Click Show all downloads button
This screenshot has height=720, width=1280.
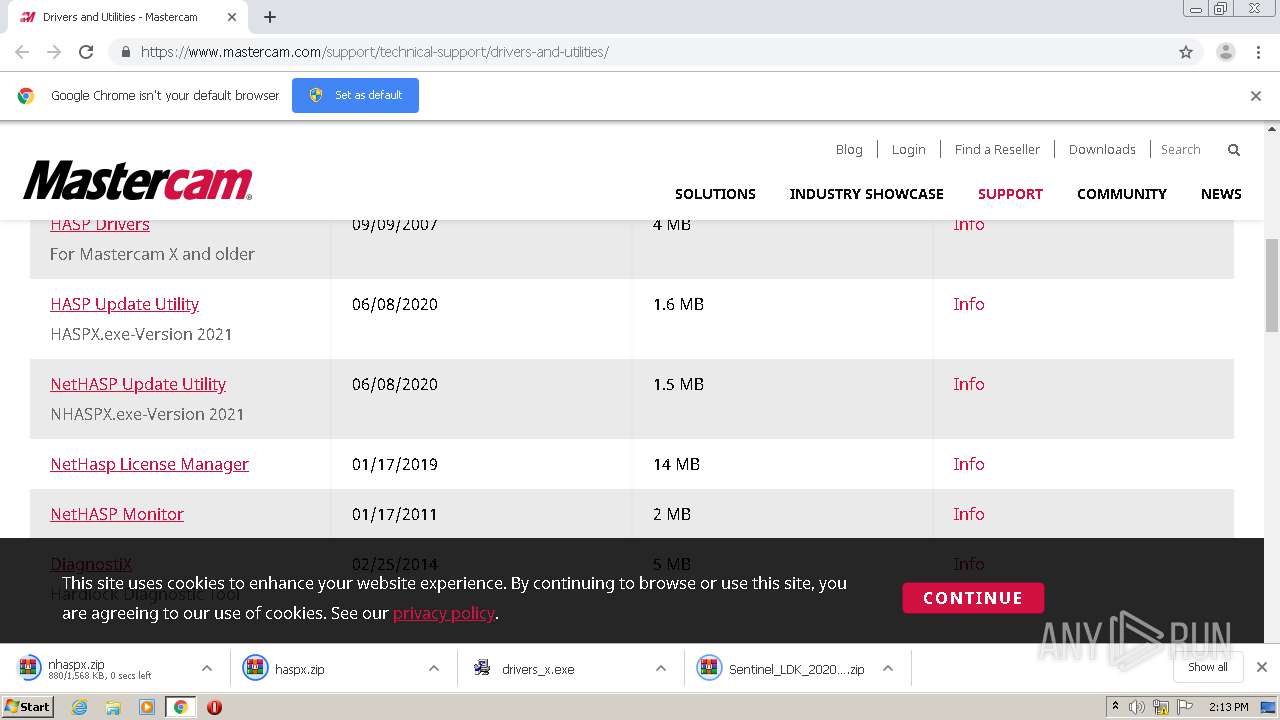pyautogui.click(x=1208, y=667)
